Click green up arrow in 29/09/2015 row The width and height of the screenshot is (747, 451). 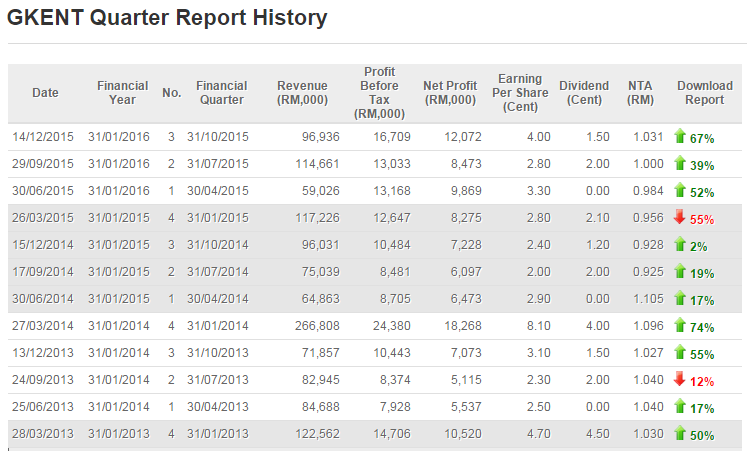(x=680, y=163)
